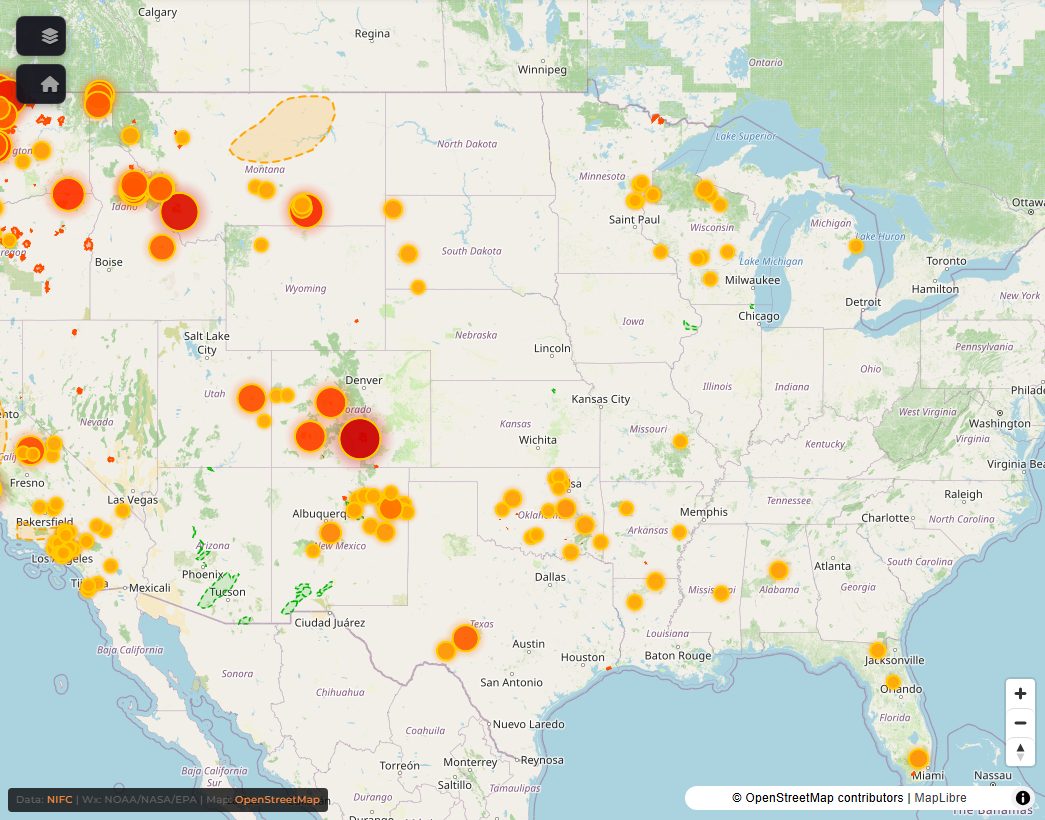Image resolution: width=1045 pixels, height=820 pixels.
Task: Zoom in with the plus button
Action: [1020, 693]
